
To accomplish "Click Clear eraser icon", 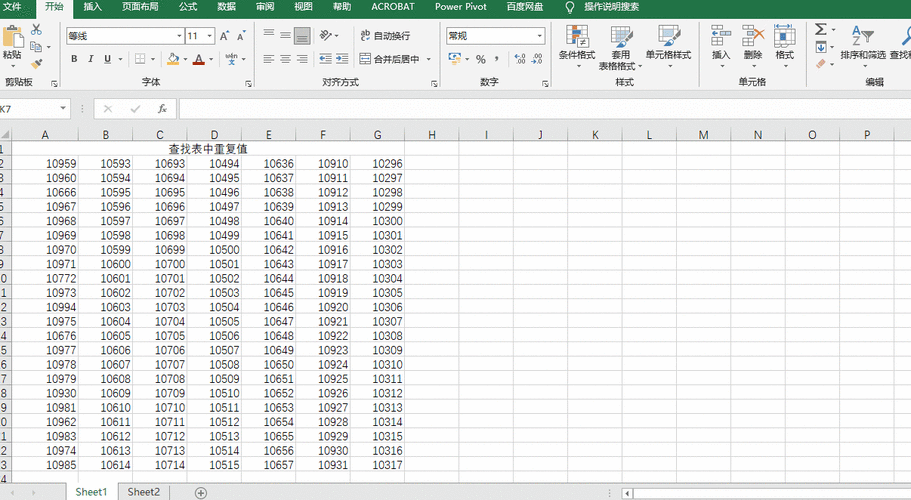I will tap(821, 64).
